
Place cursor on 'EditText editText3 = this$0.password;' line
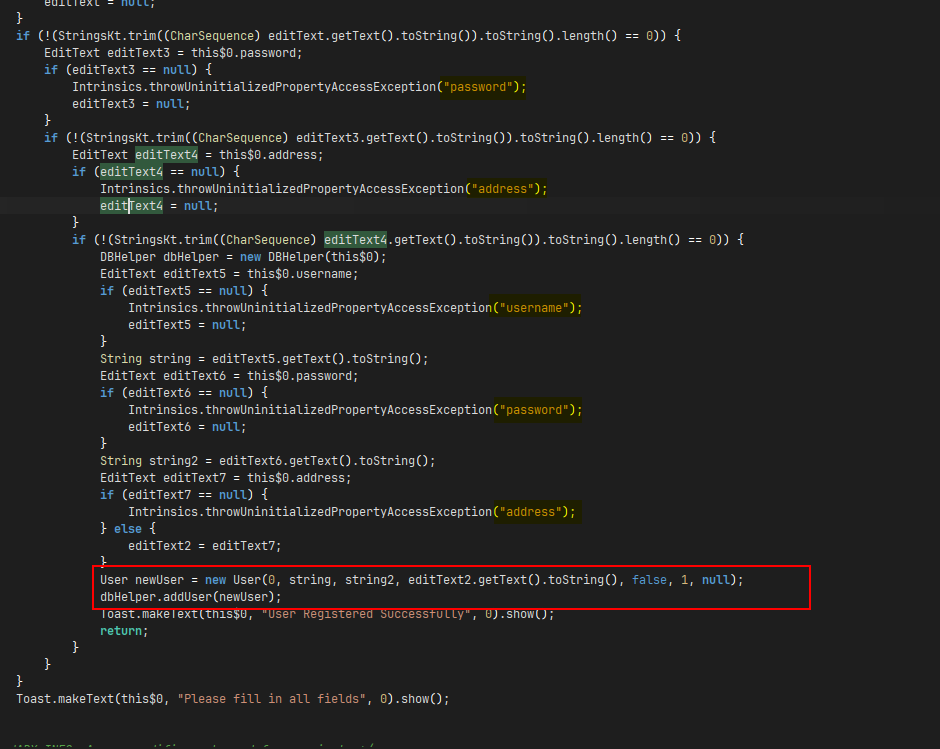click(x=173, y=53)
